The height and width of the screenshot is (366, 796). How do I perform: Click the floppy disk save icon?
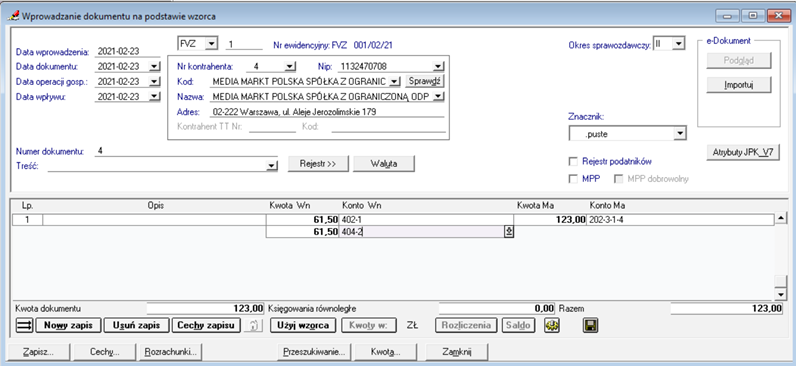(x=591, y=325)
